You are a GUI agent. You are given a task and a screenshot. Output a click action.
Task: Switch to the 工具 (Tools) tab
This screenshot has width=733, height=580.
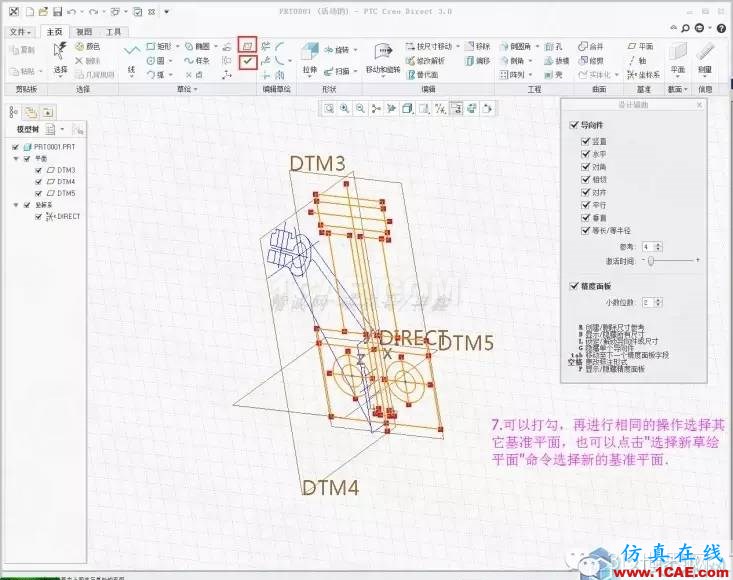coord(113,32)
